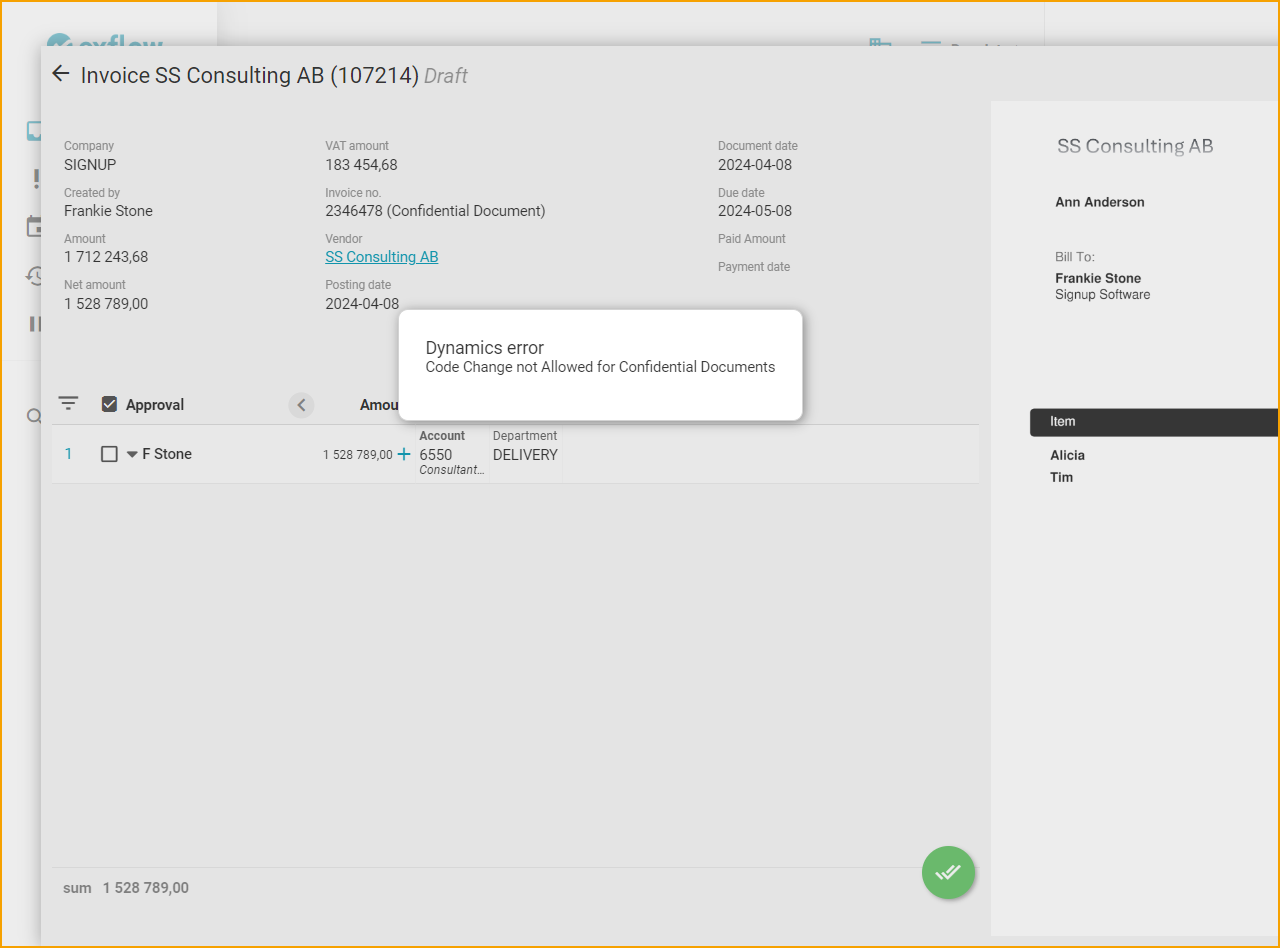Tick the F Stone row checkbox
Viewport: 1280px width, 948px height.
110,454
